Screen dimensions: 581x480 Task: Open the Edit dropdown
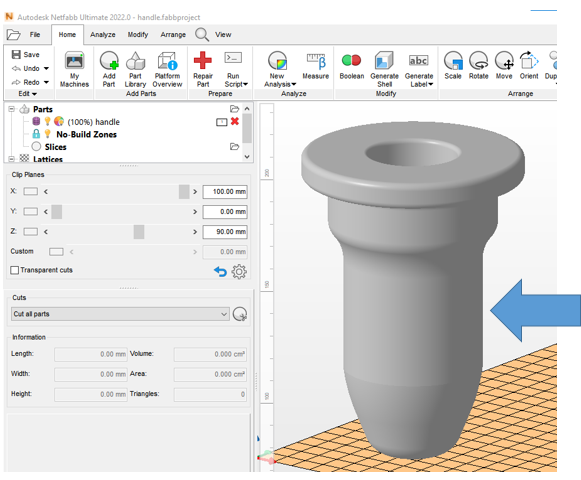point(28,94)
